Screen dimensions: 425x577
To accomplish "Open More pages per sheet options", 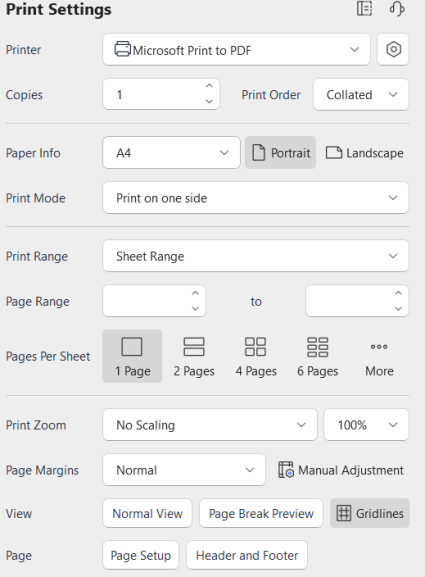I will [x=379, y=356].
